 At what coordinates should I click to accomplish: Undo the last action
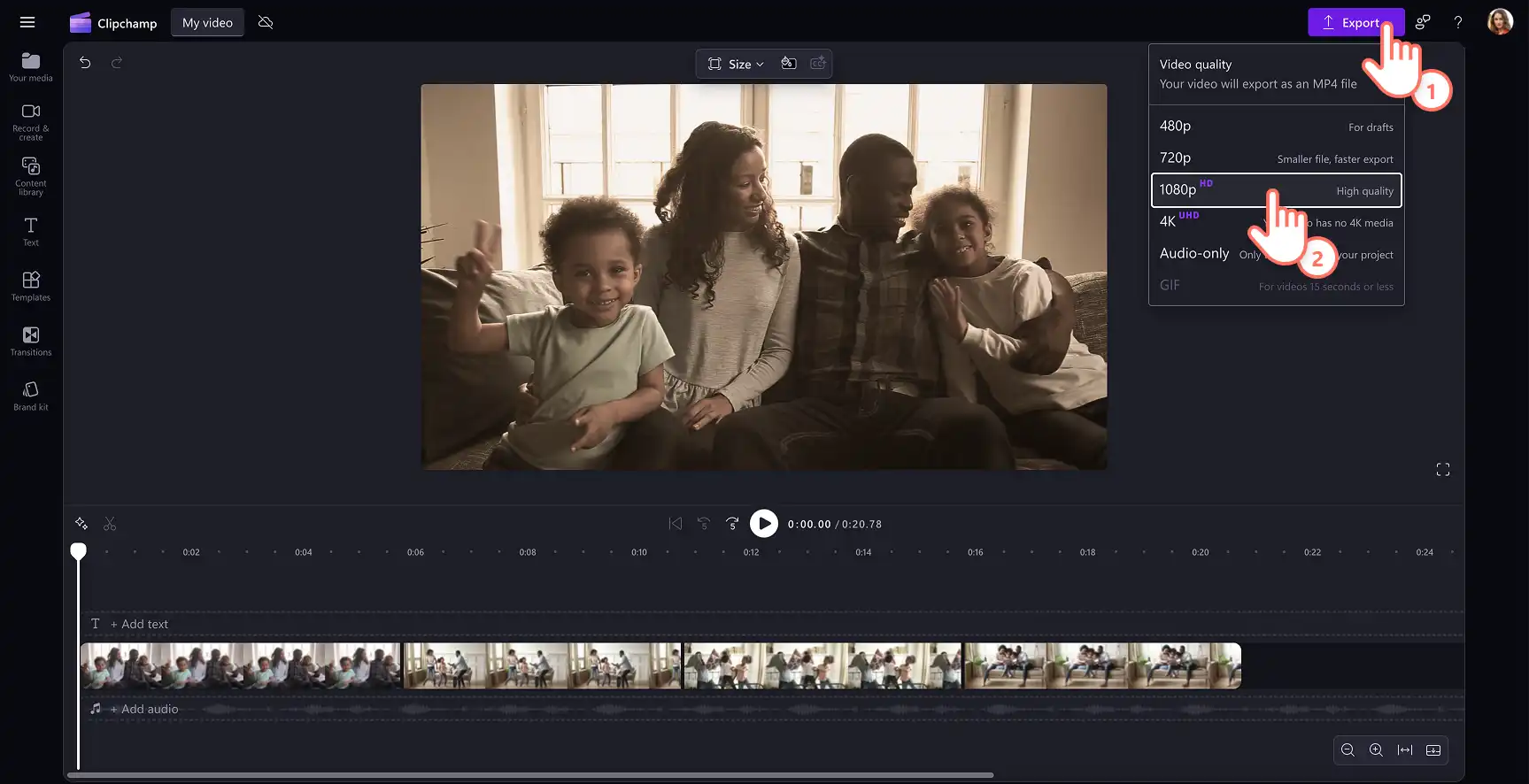point(85,63)
